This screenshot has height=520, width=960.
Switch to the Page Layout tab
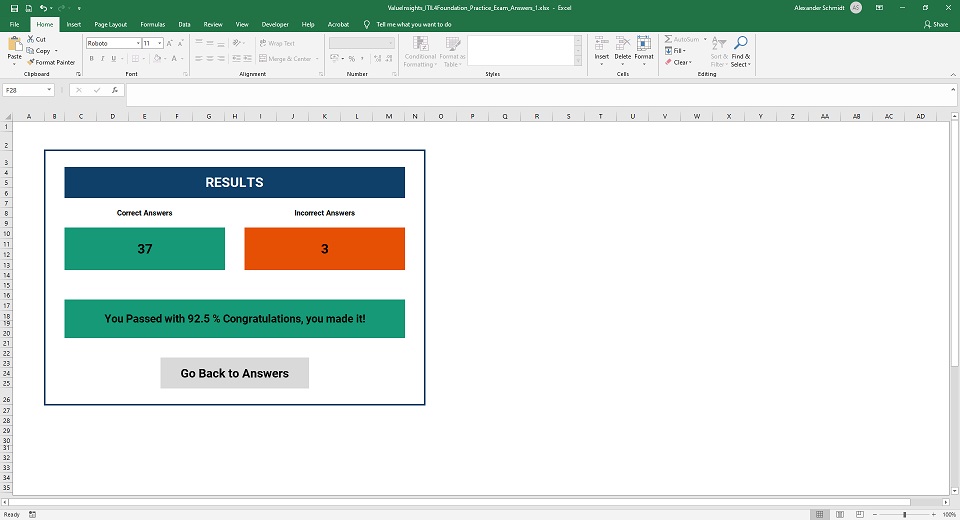point(110,24)
